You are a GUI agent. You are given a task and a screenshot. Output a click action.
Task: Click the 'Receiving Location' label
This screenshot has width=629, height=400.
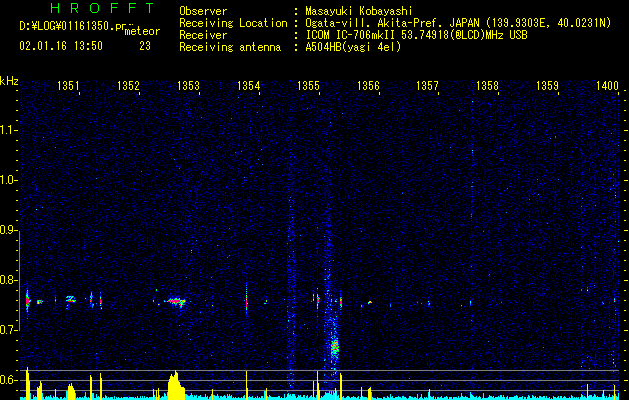[233, 23]
